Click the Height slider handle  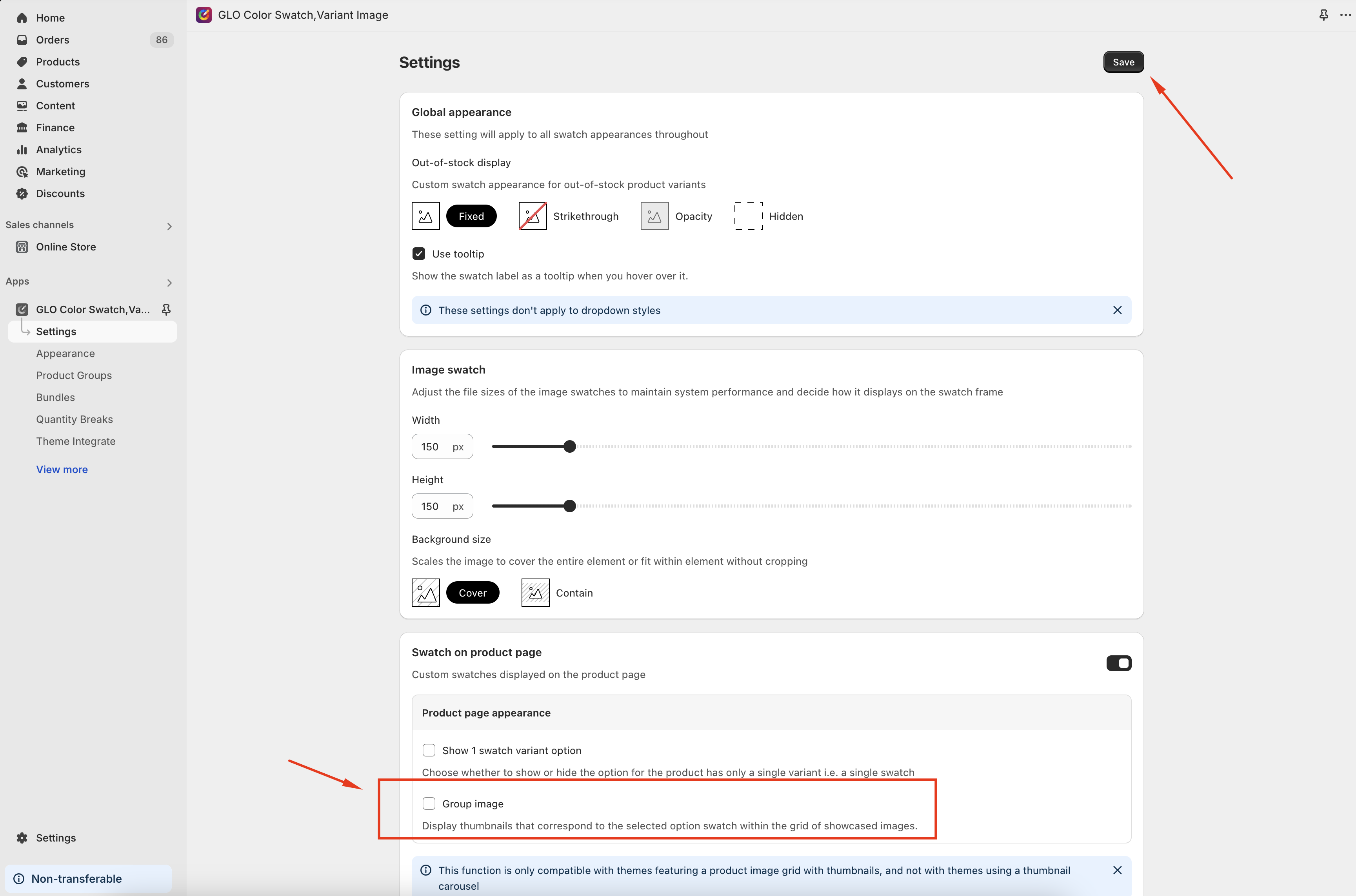tap(569, 506)
